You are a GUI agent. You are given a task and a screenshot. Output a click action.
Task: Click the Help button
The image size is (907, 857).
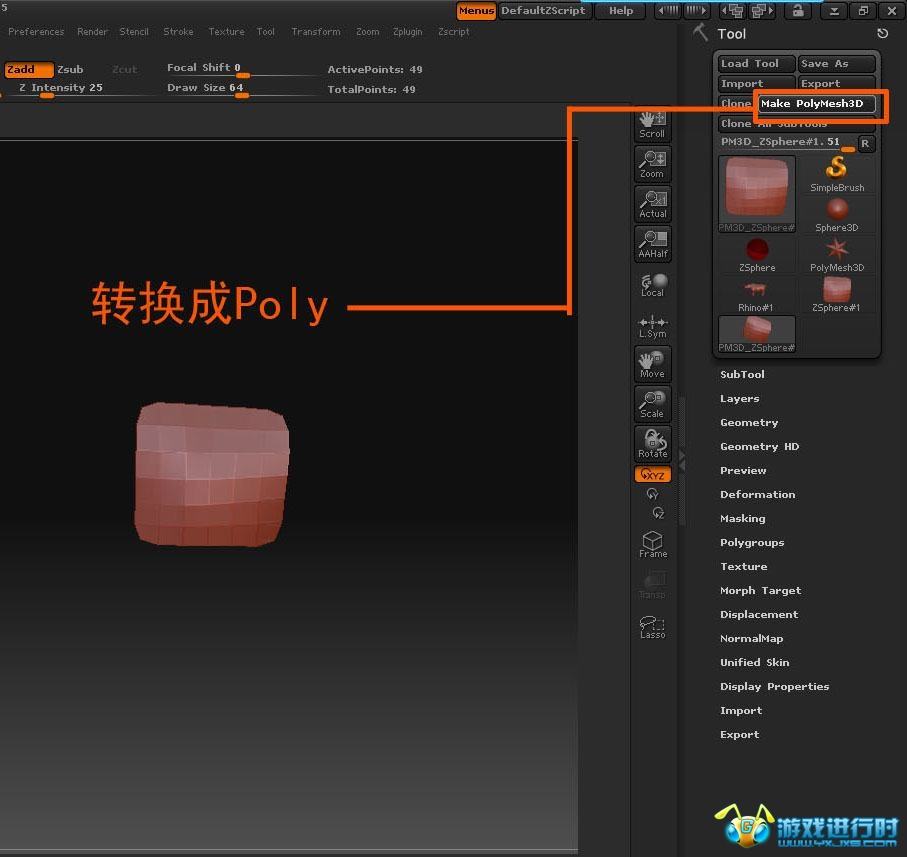coord(621,10)
